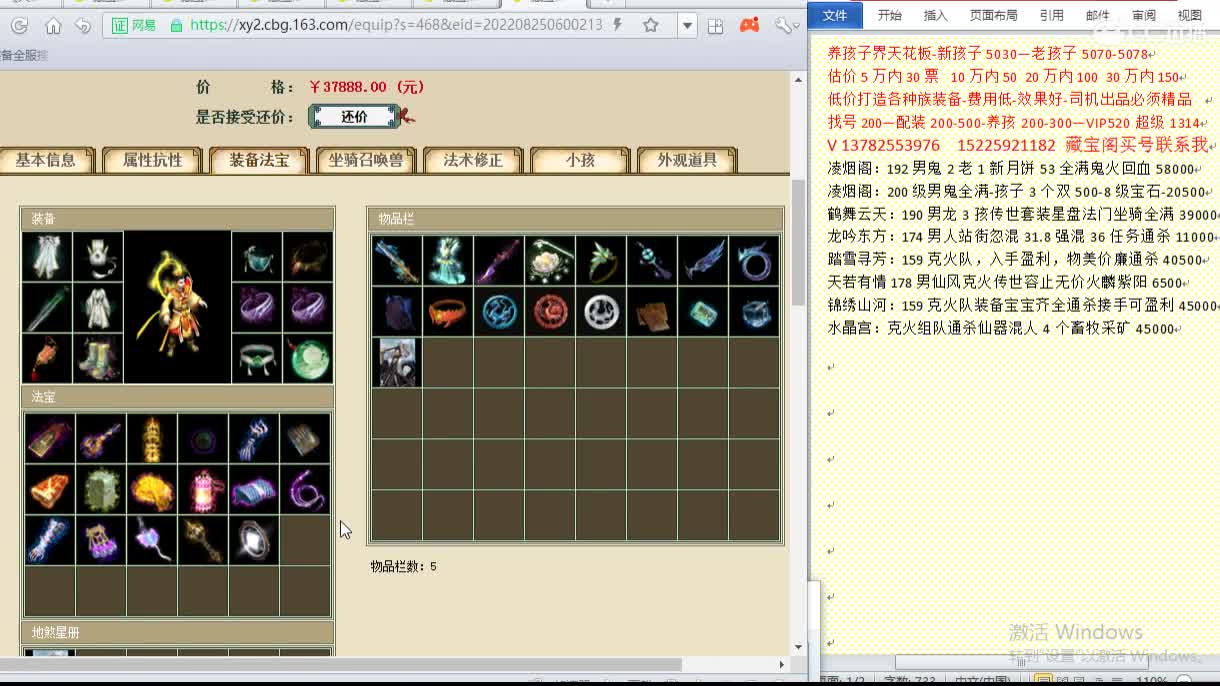
Task: Click Word line starting 鹤舞云天：190 男龙
Action: point(1022,215)
